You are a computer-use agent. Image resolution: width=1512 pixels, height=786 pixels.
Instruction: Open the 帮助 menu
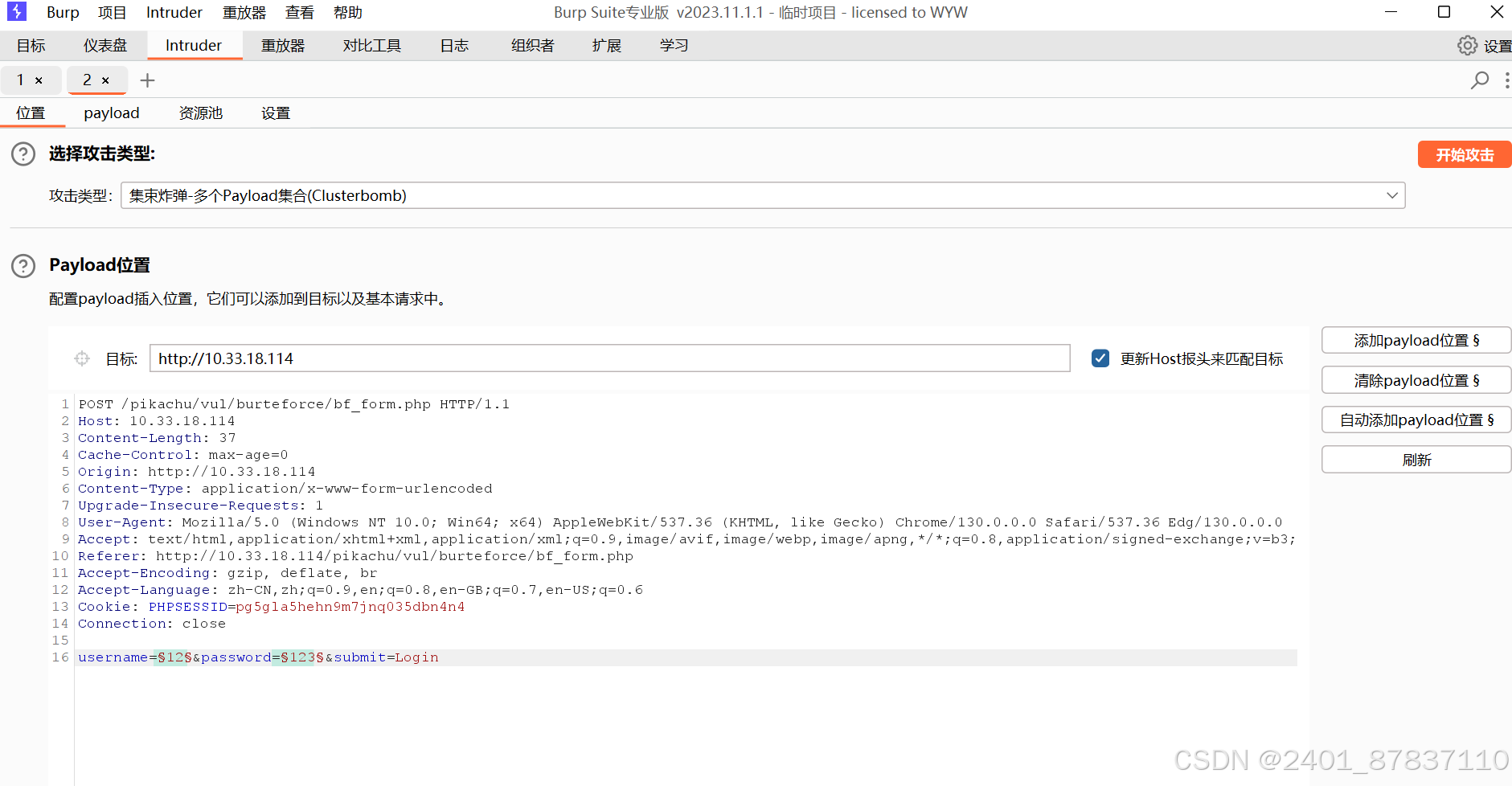click(x=348, y=12)
